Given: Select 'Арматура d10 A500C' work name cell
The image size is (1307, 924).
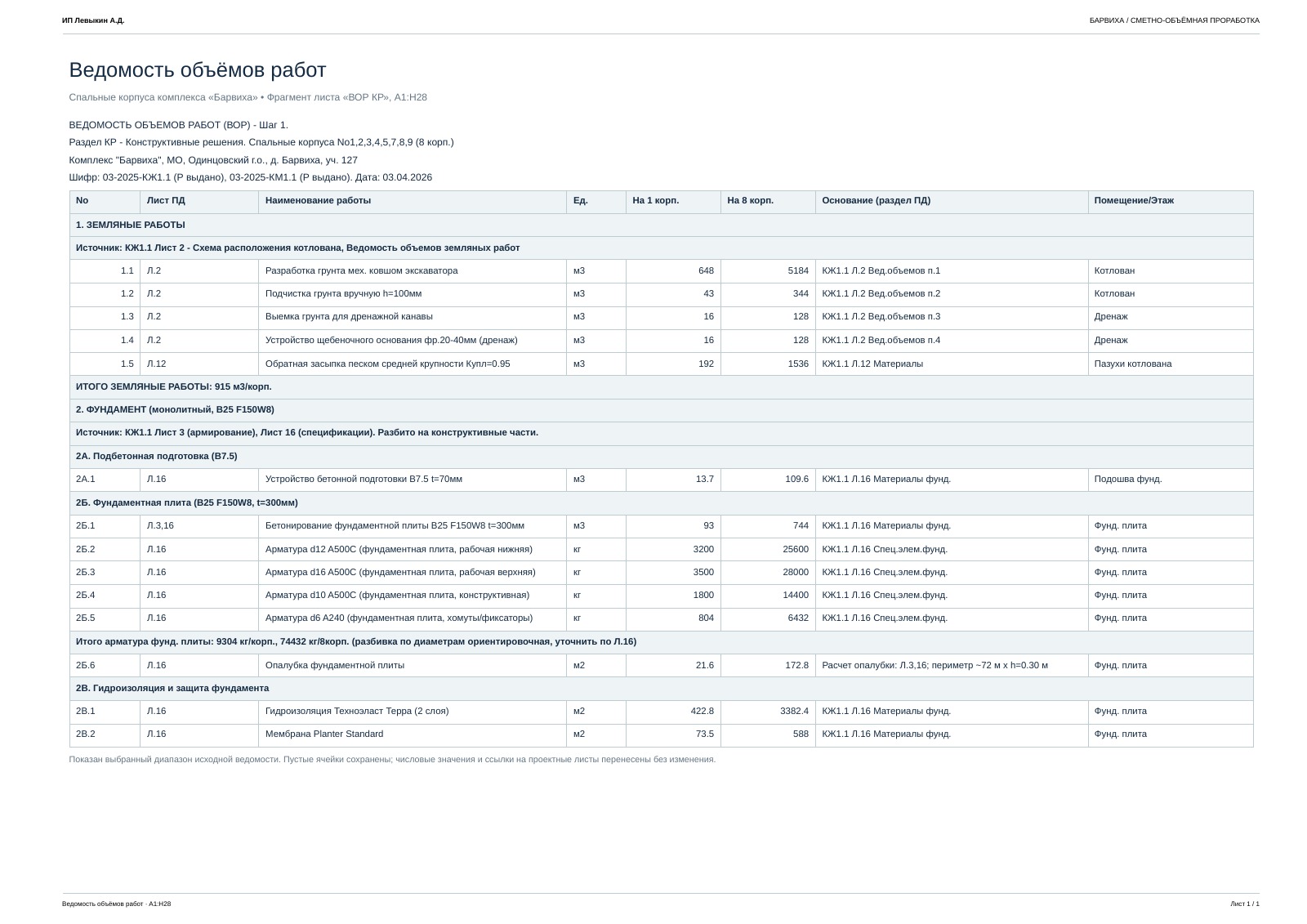Looking at the screenshot, I should (413, 596).
